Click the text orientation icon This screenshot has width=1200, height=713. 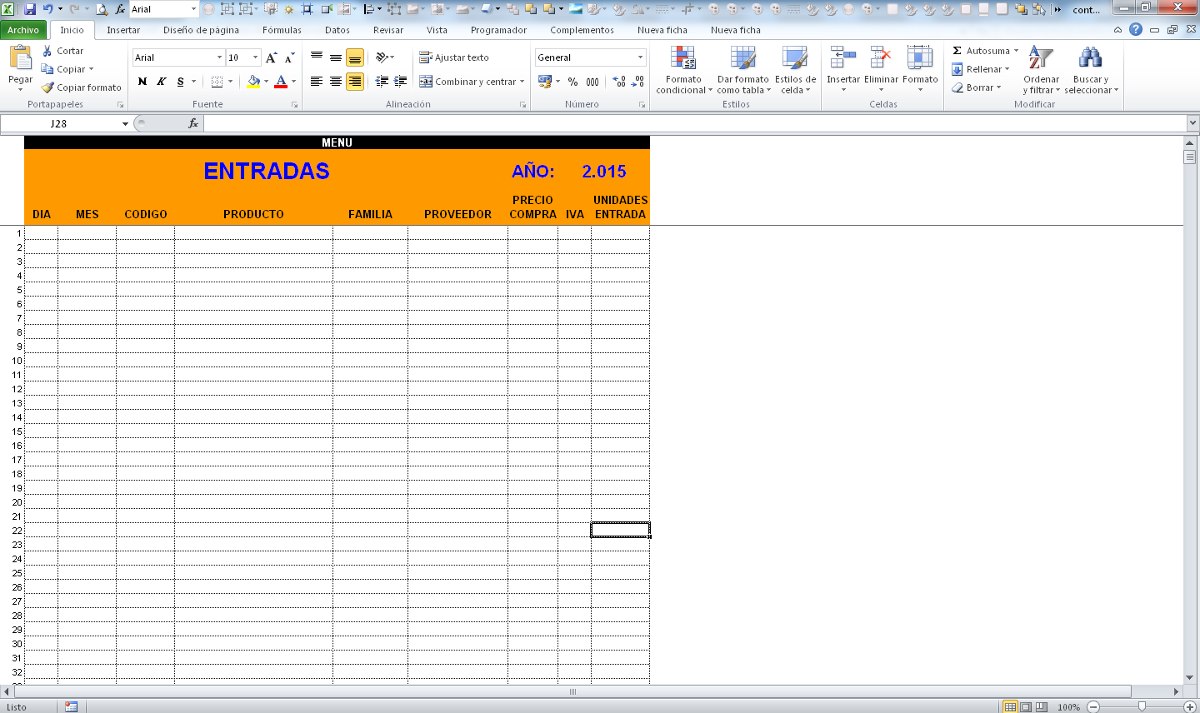pyautogui.click(x=382, y=58)
